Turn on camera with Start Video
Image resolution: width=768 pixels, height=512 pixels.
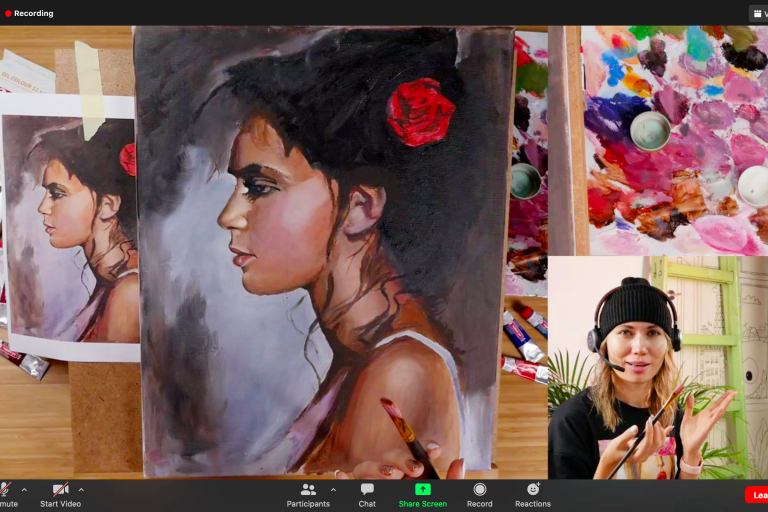60,495
